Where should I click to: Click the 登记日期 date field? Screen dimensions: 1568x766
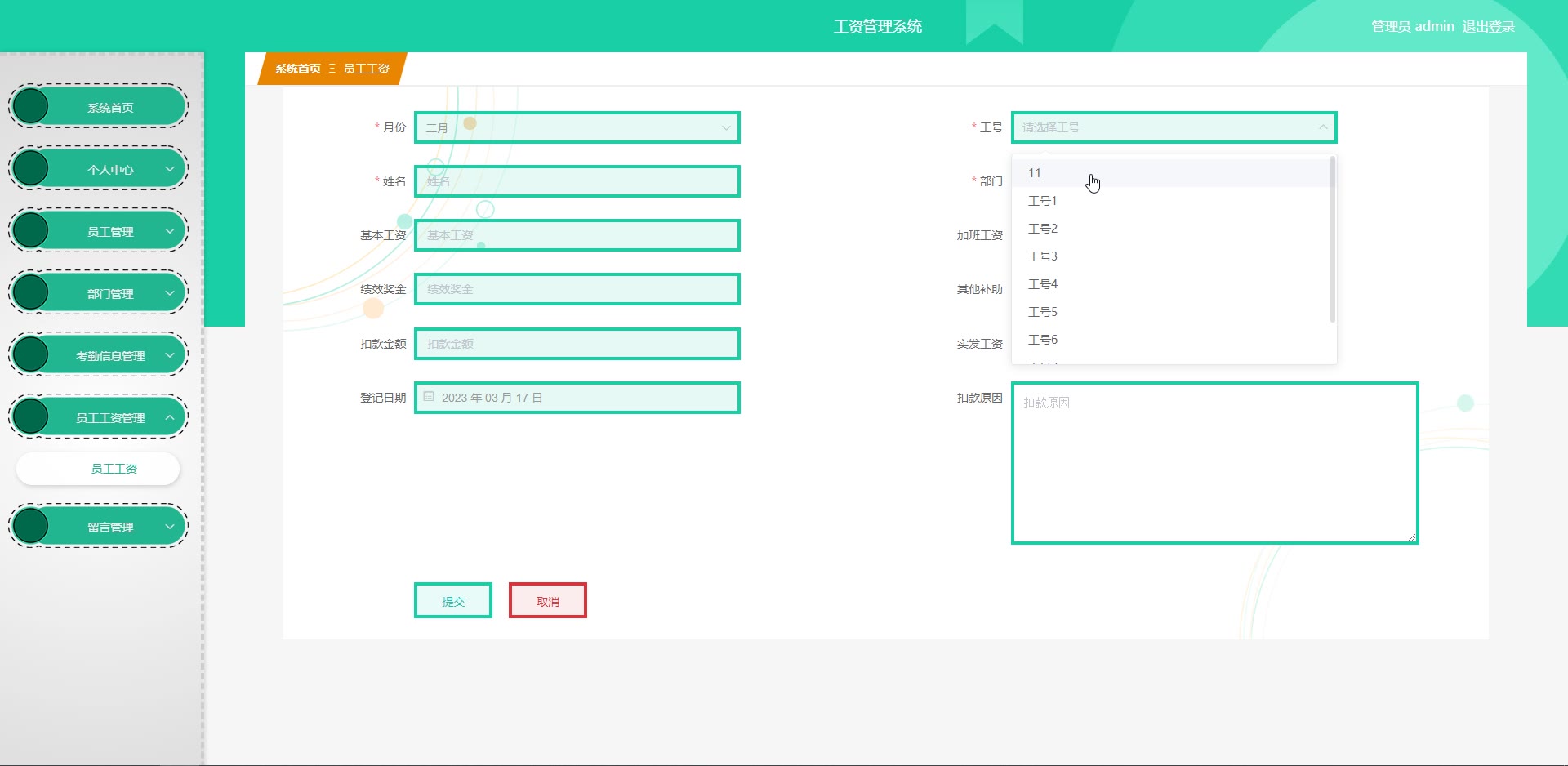coord(577,398)
